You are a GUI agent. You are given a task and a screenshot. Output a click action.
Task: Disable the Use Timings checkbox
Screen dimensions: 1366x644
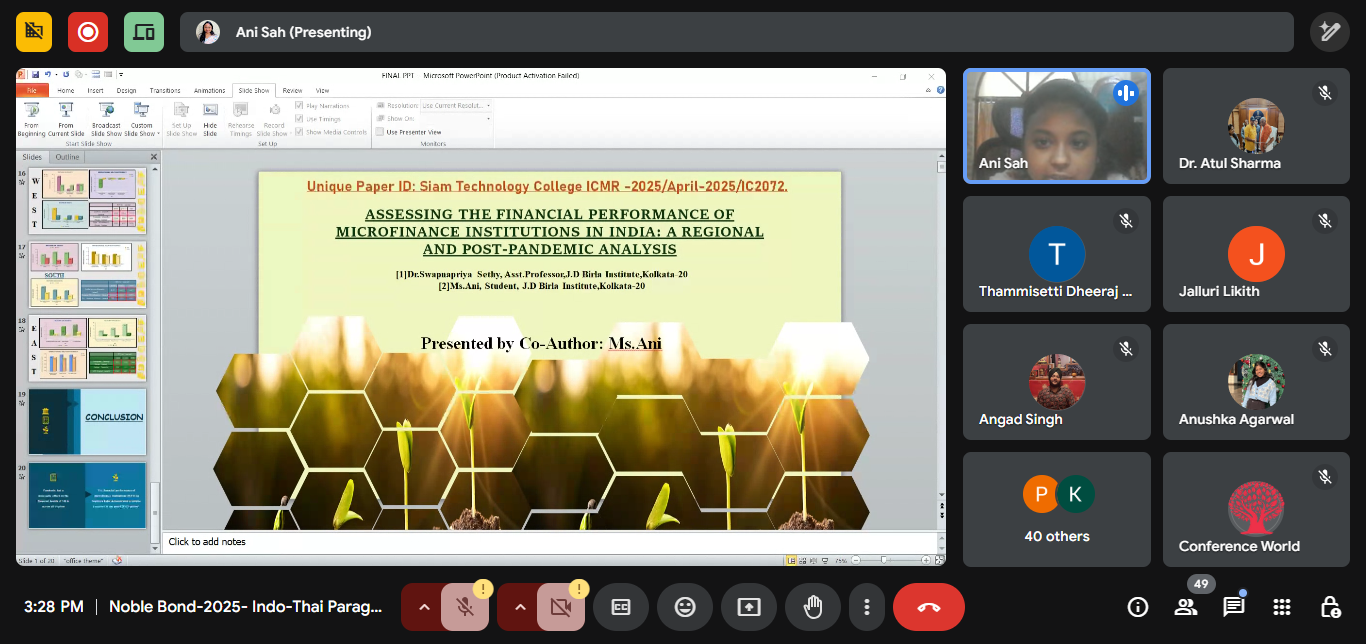tap(298, 119)
